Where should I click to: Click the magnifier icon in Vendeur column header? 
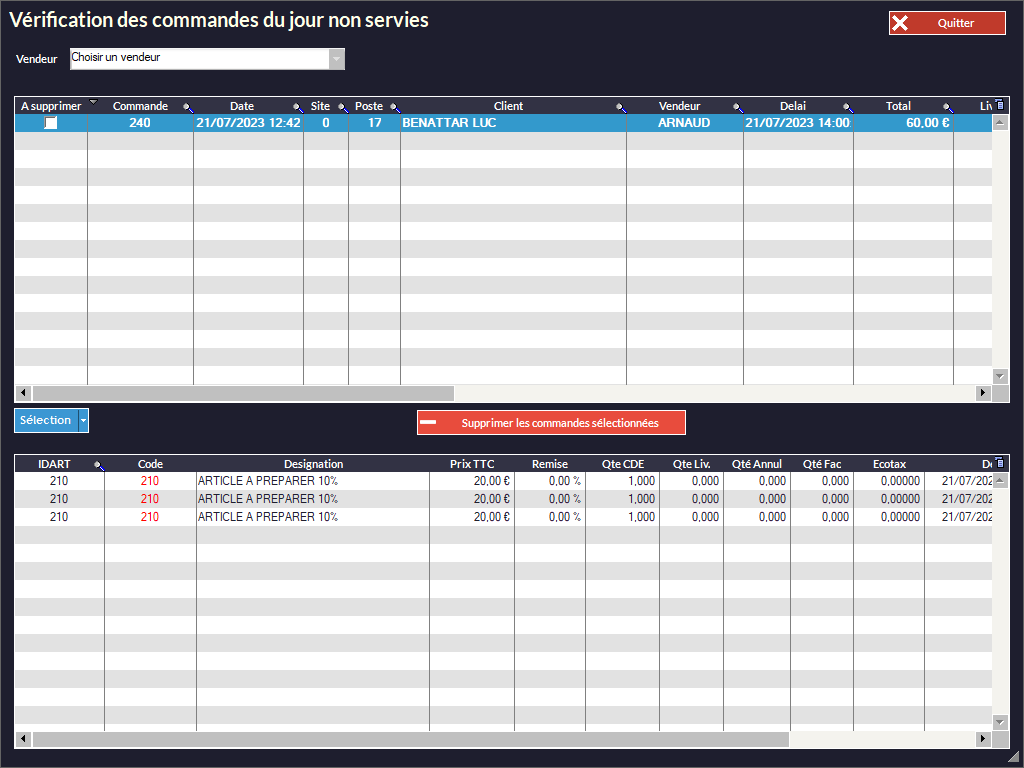tap(738, 107)
